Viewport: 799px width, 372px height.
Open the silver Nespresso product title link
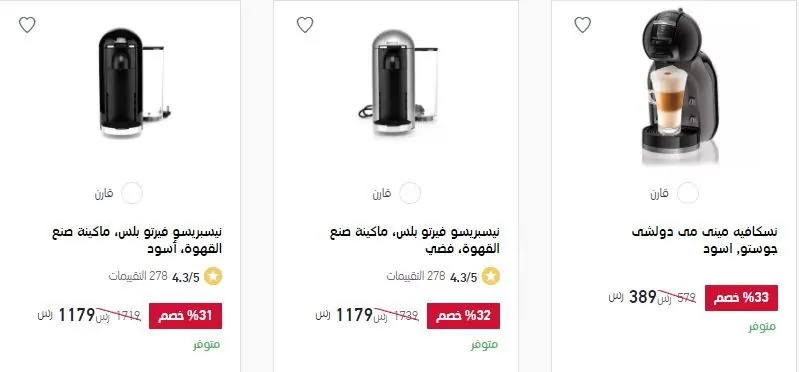(415, 241)
